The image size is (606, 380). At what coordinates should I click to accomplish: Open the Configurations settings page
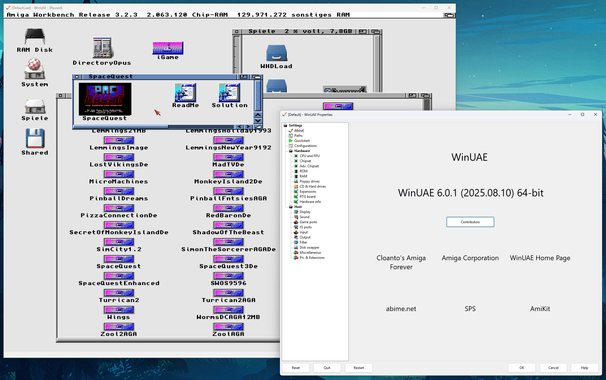click(x=305, y=146)
